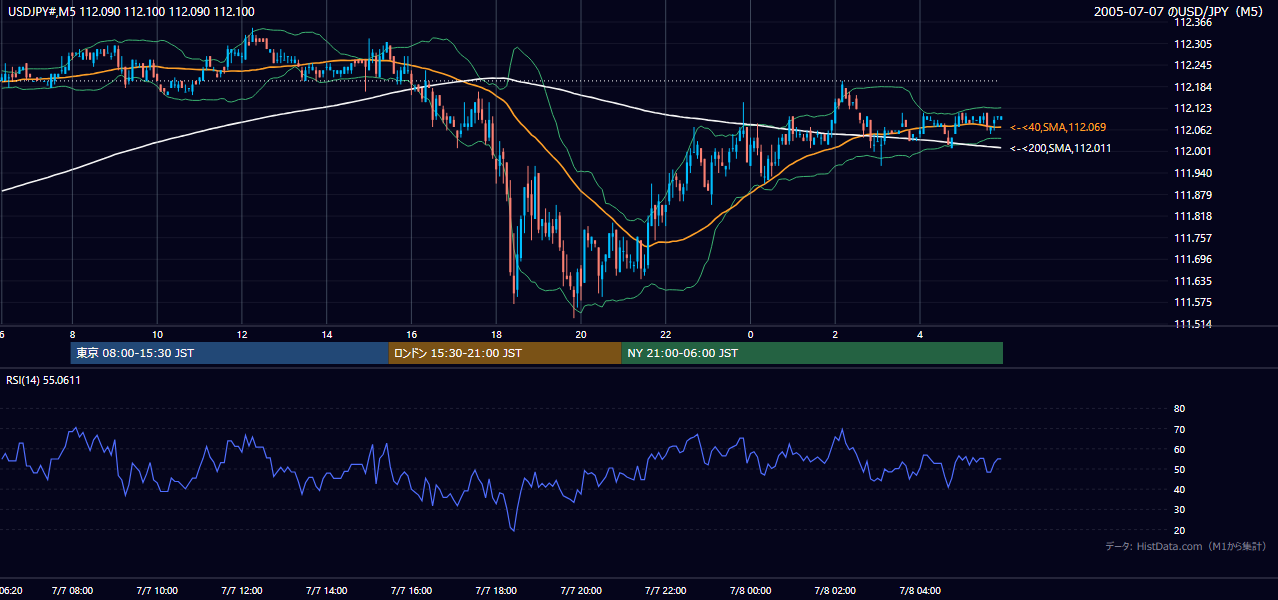The width and height of the screenshot is (1278, 600).
Task: Click RSI level 30 on the RSI axis
Action: (x=1179, y=509)
